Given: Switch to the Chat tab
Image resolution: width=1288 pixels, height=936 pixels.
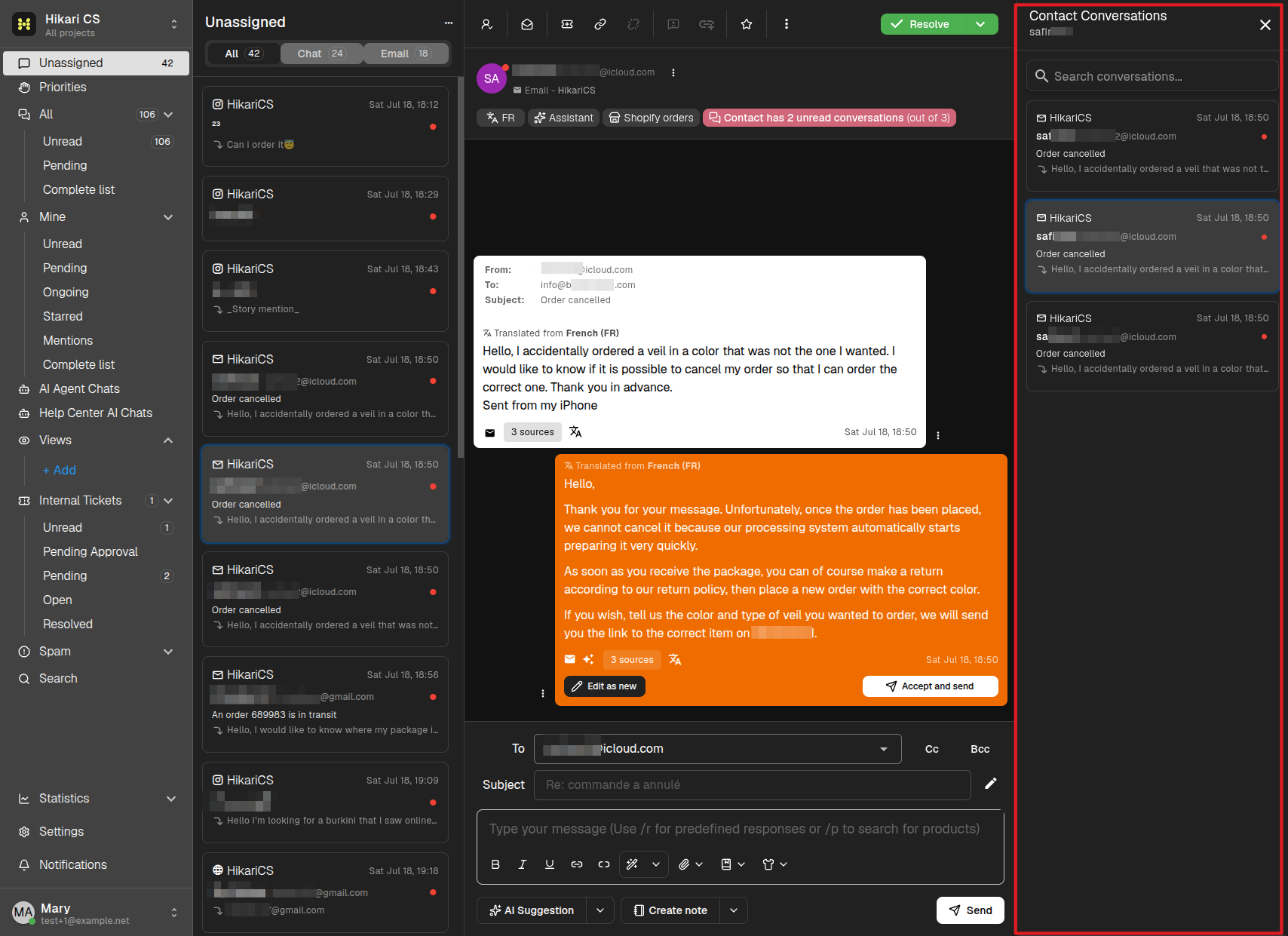Looking at the screenshot, I should pyautogui.click(x=320, y=54).
